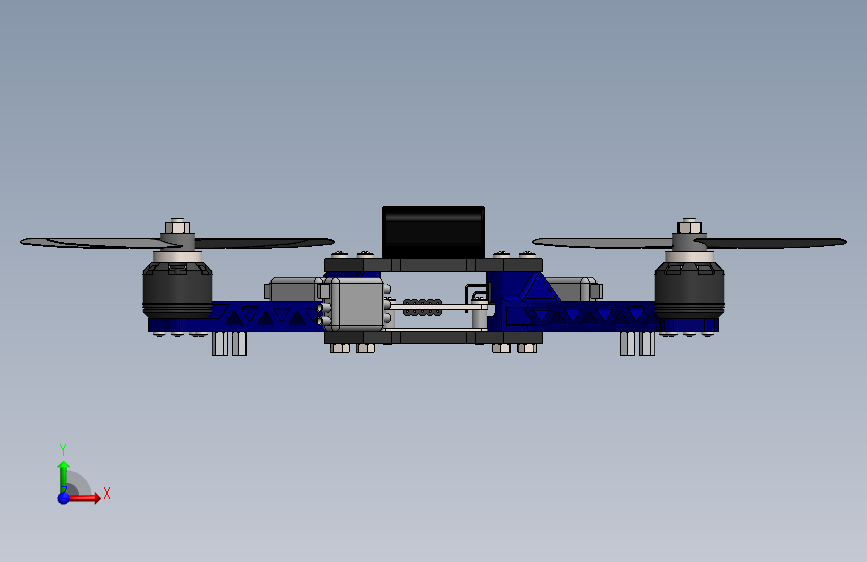Pick the left propeller's far-left blade

pyautogui.click(x=94, y=243)
